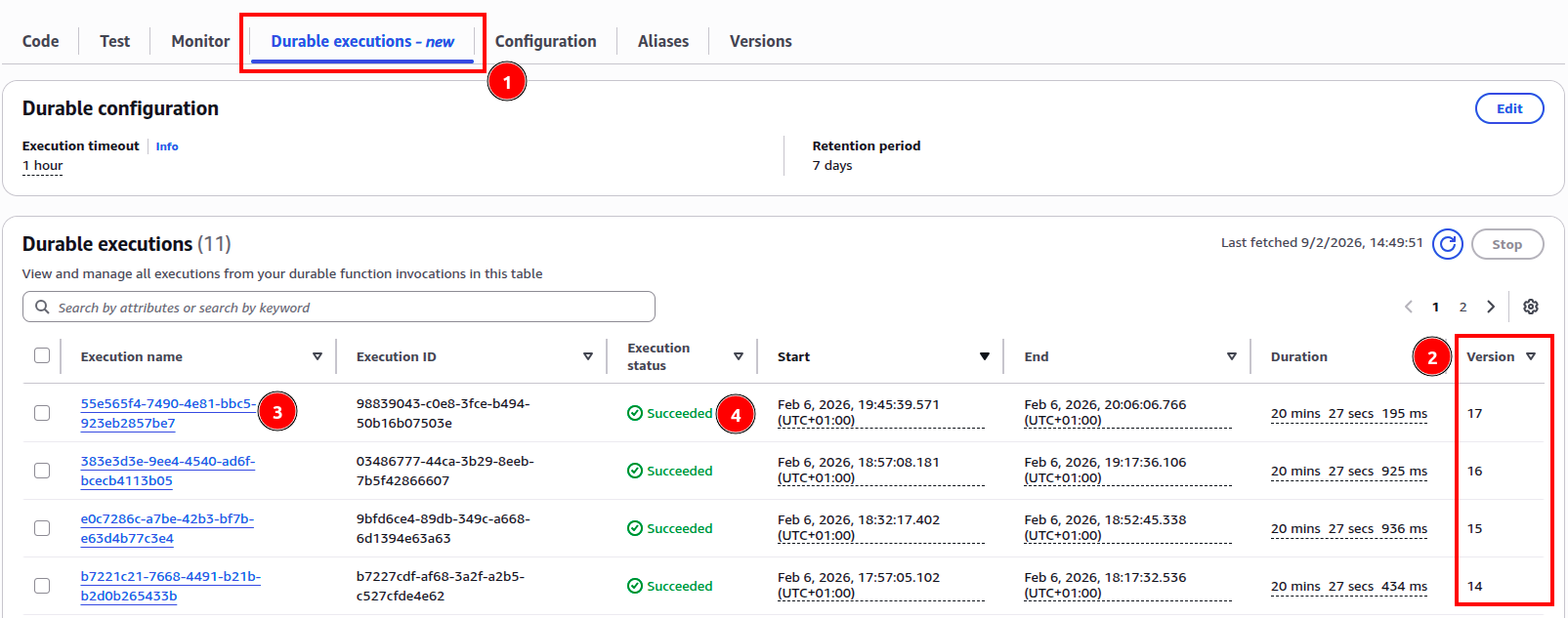
Task: Select page 1 in pagination
Action: point(1435,307)
